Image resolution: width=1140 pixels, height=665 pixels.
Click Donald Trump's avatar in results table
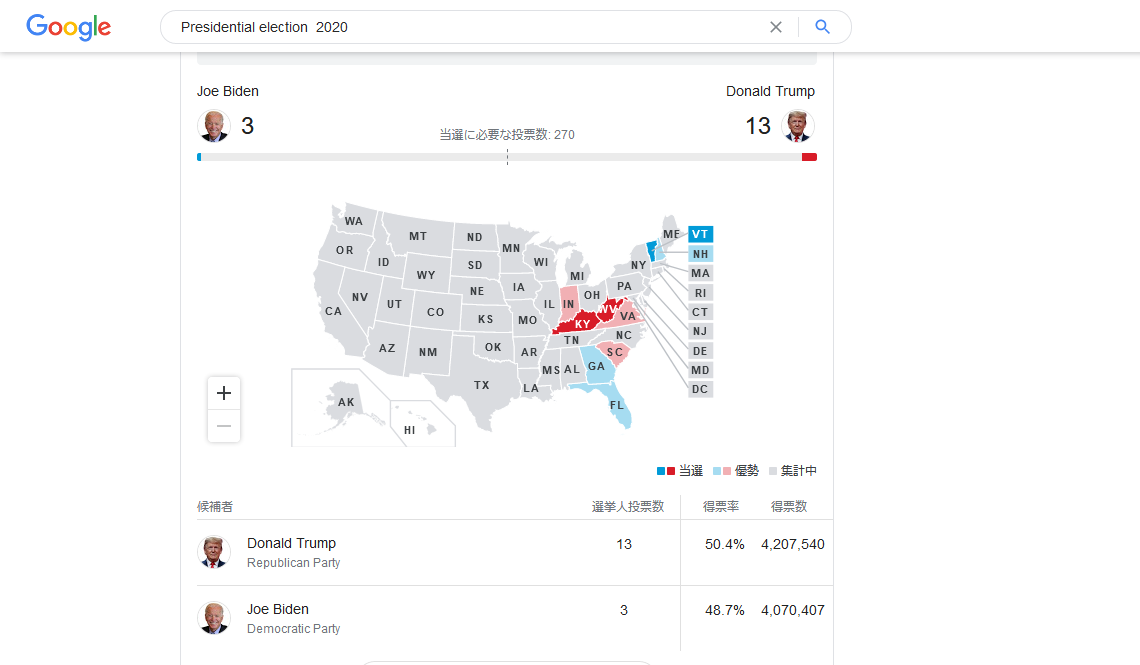(x=214, y=552)
